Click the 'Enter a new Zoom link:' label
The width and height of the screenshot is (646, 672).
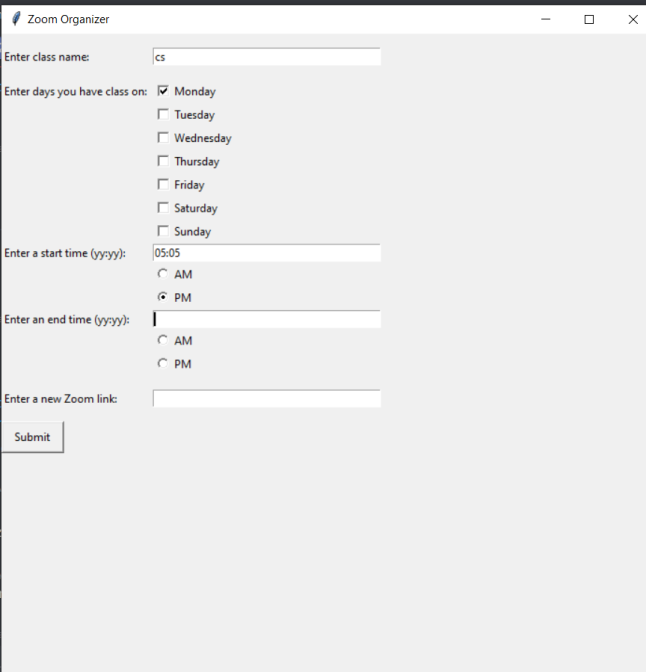pos(60,399)
